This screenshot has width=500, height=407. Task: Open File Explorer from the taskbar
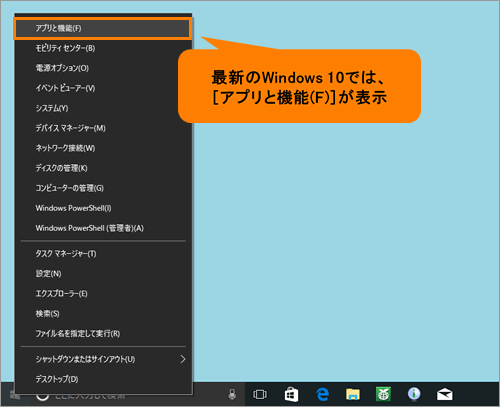pyautogui.click(x=353, y=395)
